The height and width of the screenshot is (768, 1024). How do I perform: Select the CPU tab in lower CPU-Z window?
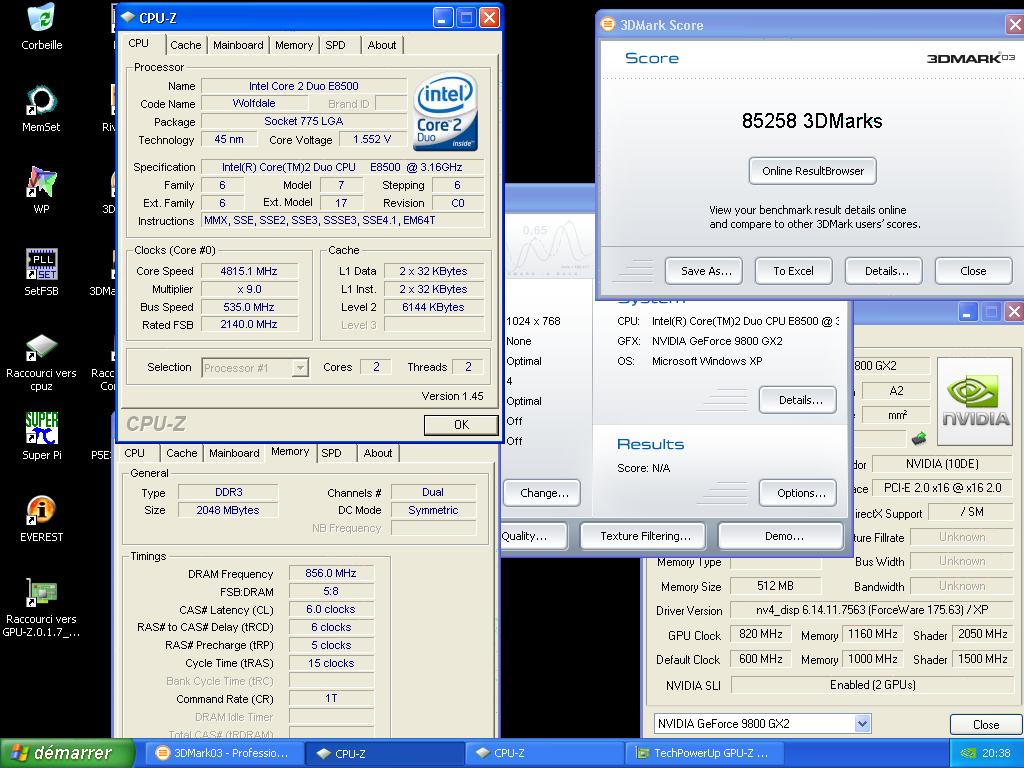coord(134,453)
